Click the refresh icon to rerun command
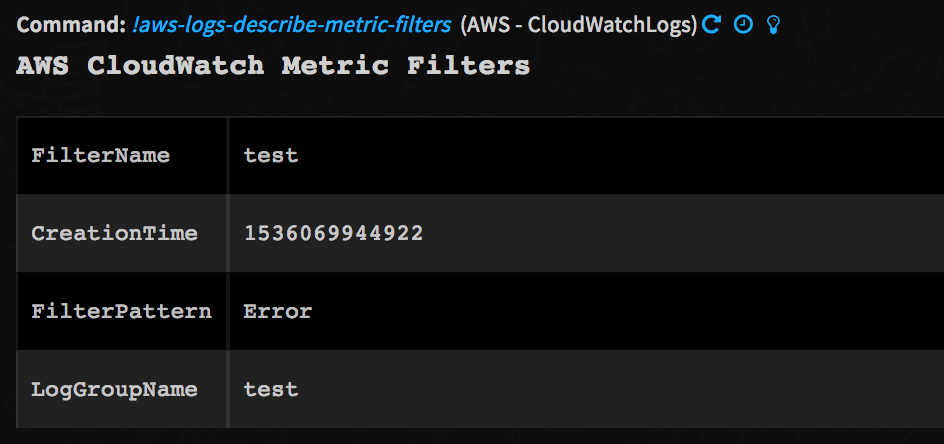The width and height of the screenshot is (944, 444). point(712,25)
